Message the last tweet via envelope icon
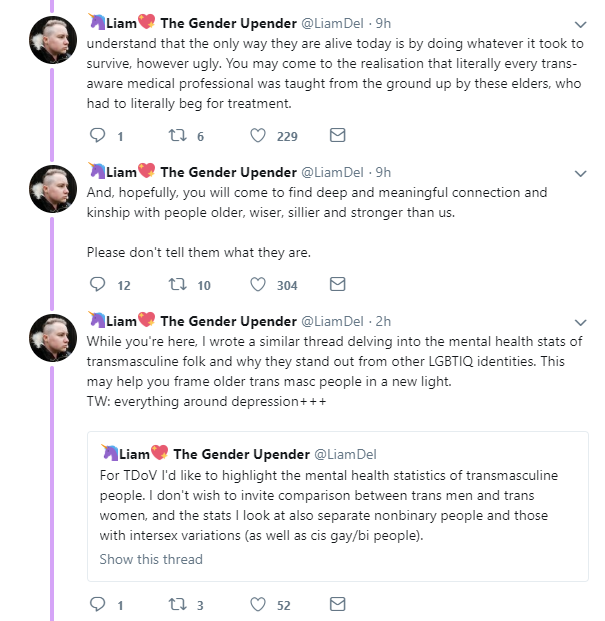This screenshot has width=605, height=621. (x=337, y=604)
